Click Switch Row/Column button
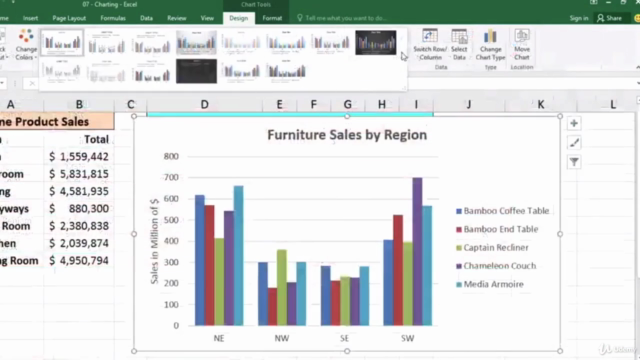This screenshot has width=640, height=360. (430, 45)
